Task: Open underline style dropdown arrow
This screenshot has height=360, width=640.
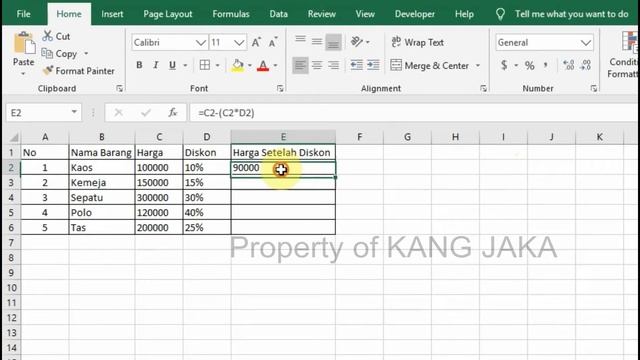Action: tap(185, 65)
